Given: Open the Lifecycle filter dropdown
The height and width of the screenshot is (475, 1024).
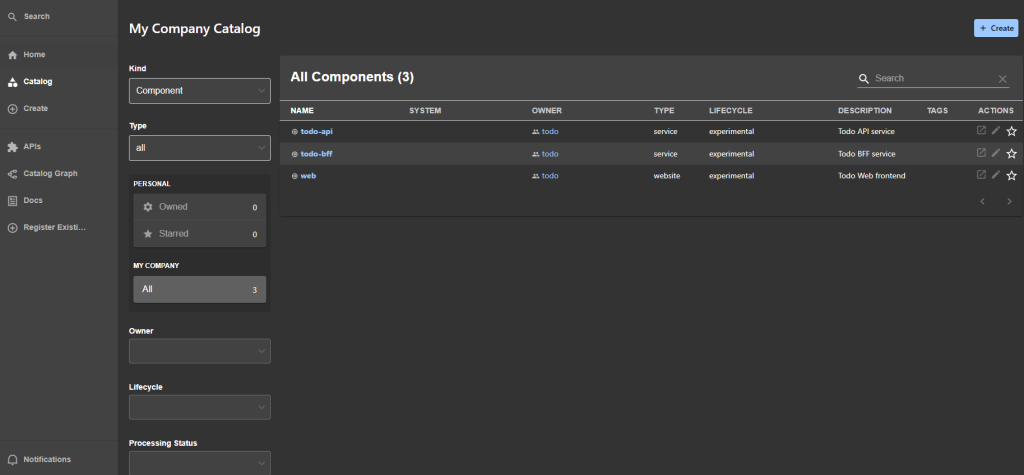Looking at the screenshot, I should (x=200, y=407).
